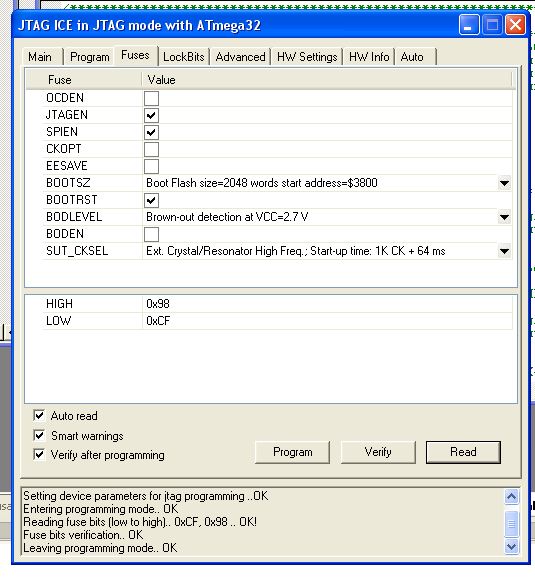Click the log scrollbar thumb
The image size is (535, 578).
[x=511, y=523]
